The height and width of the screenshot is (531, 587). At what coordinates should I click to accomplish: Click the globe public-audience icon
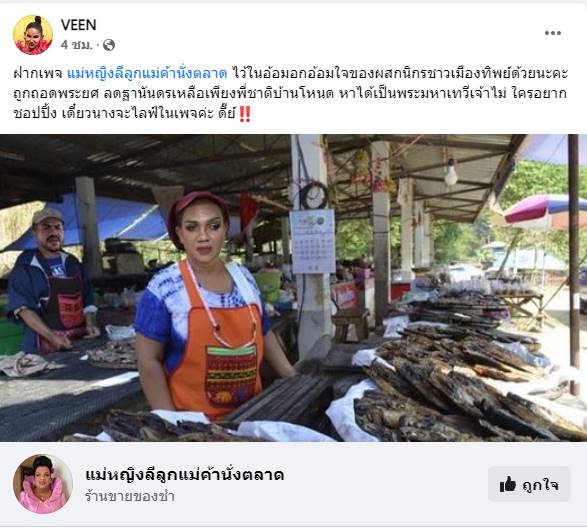point(109,45)
